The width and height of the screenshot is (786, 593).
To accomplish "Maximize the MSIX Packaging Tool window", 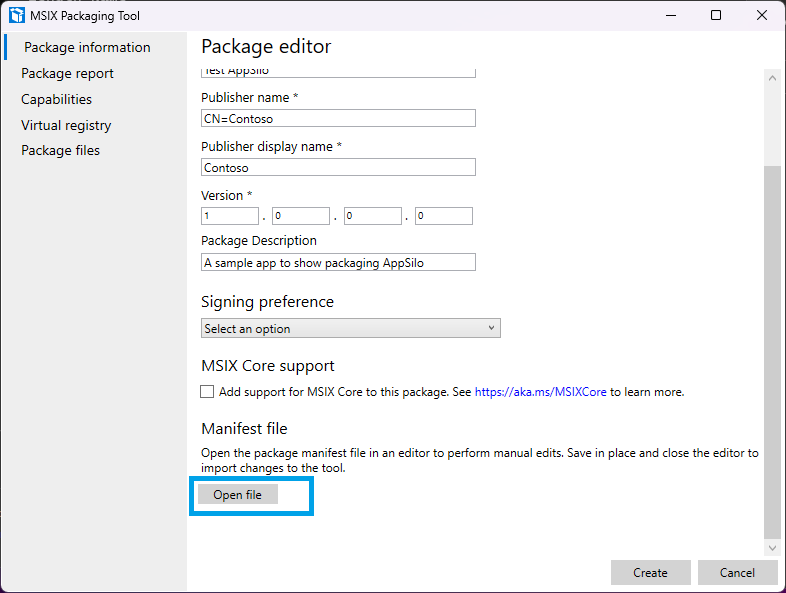I will pos(716,15).
